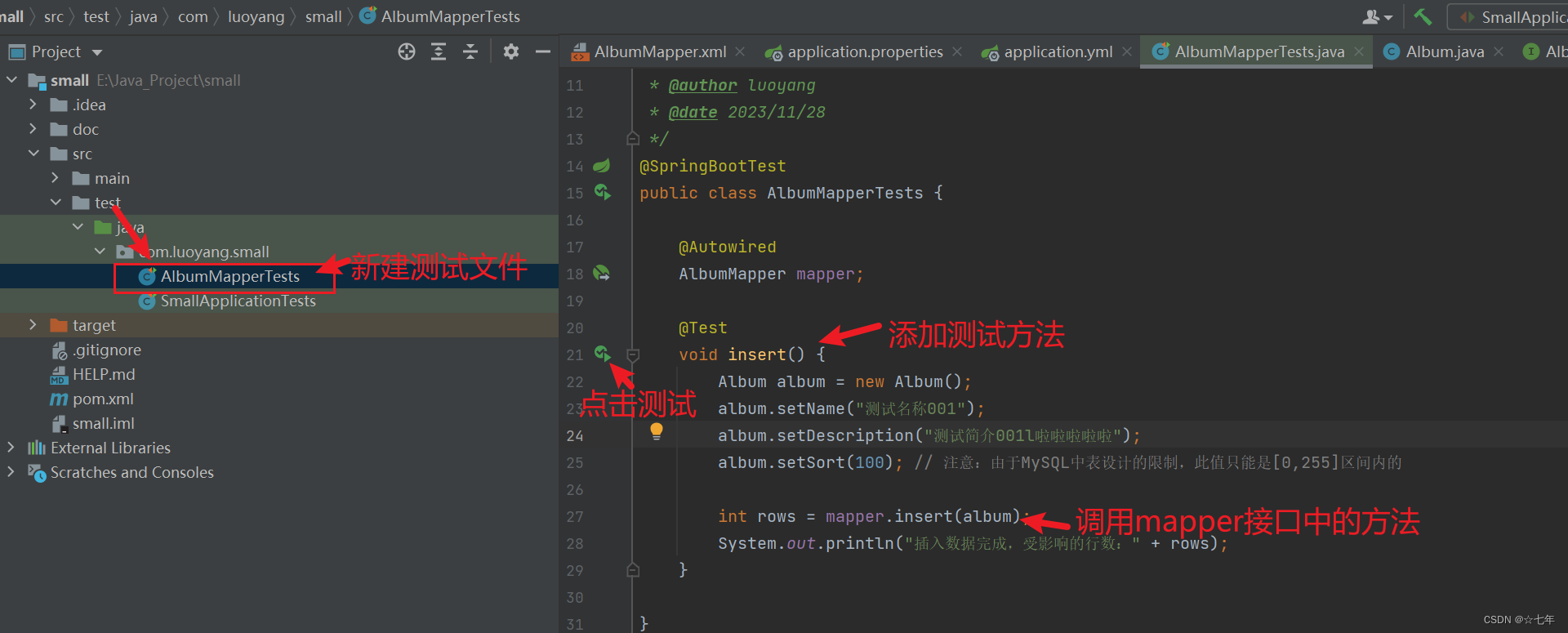The image size is (1568, 633).
Task: Toggle fold marker at line 29
Action: click(x=633, y=570)
